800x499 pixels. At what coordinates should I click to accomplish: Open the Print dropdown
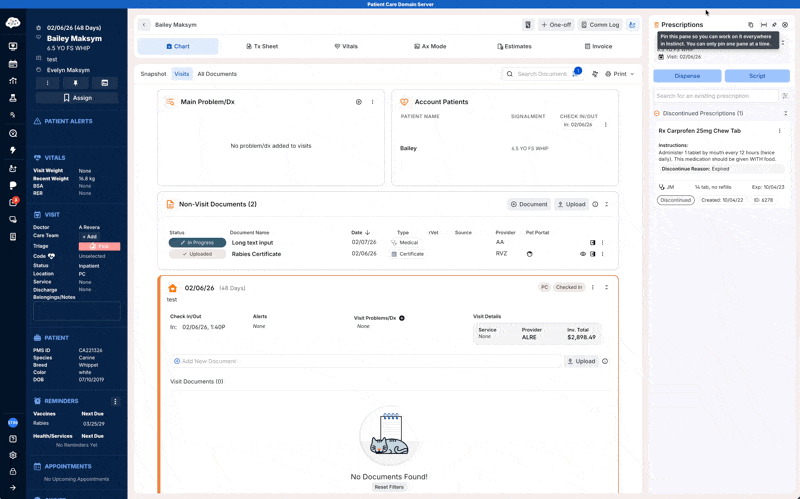(x=620, y=74)
